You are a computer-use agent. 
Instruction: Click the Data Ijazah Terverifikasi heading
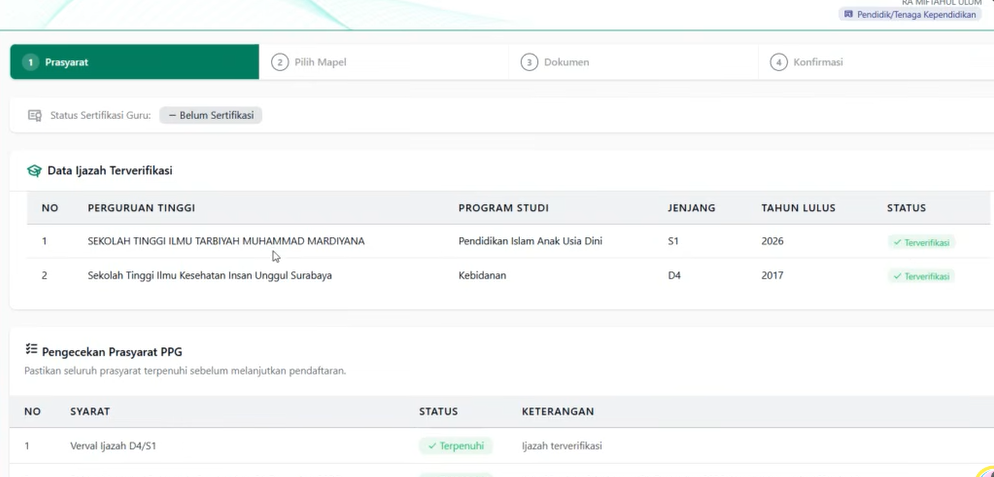tap(110, 171)
